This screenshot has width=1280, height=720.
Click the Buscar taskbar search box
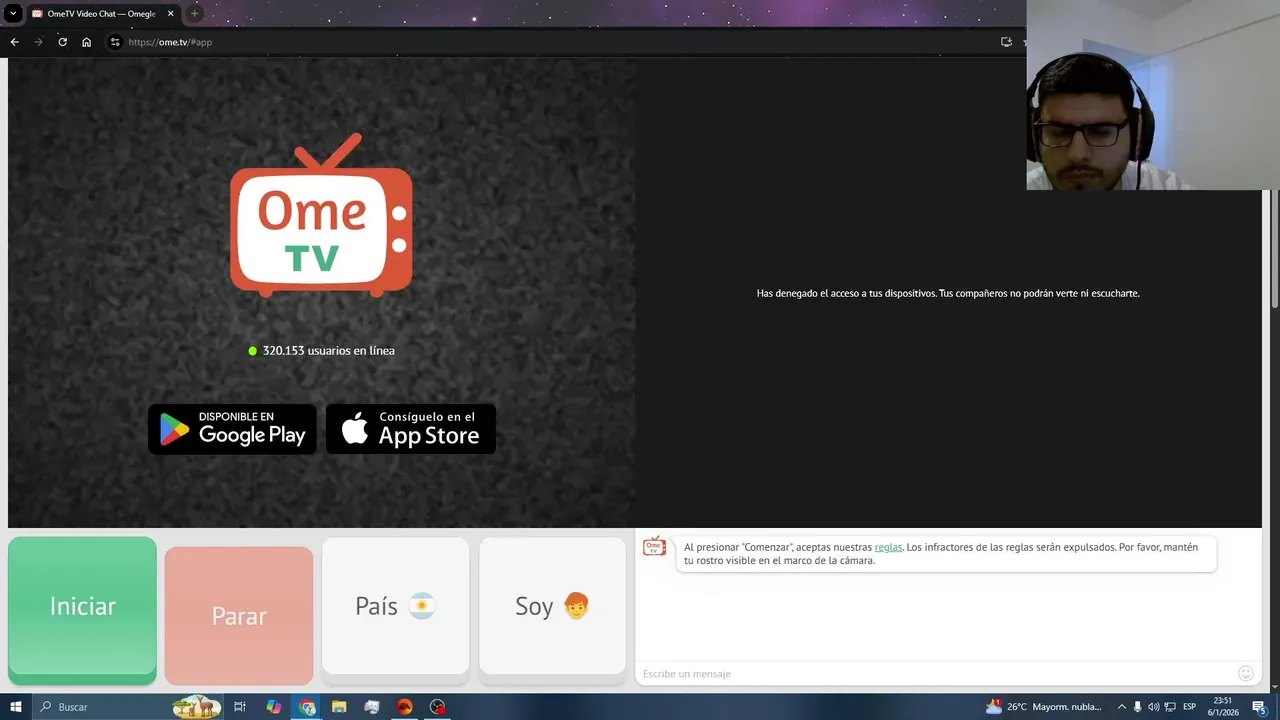coord(130,707)
